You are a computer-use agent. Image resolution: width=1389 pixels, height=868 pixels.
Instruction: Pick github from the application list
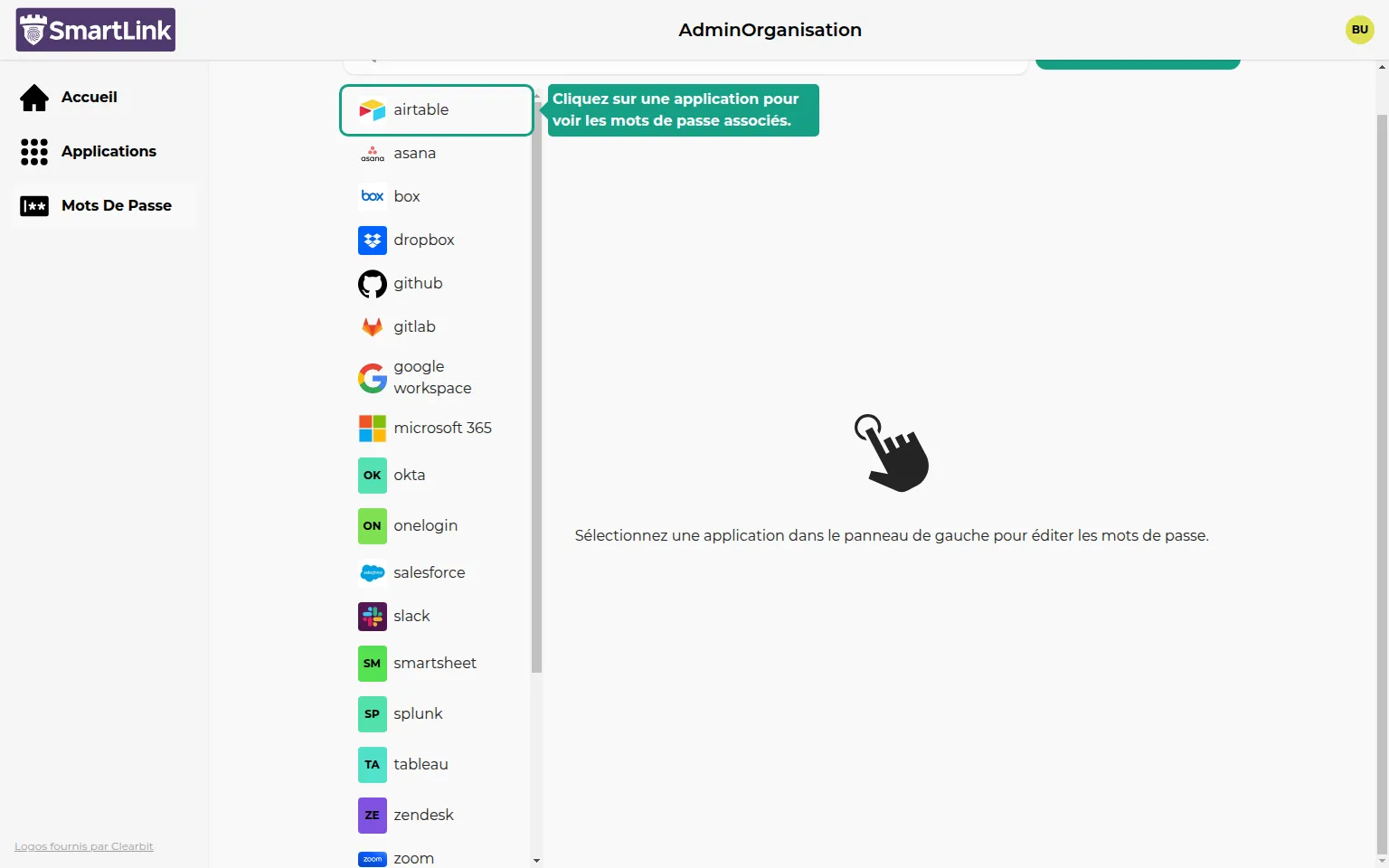[419, 284]
